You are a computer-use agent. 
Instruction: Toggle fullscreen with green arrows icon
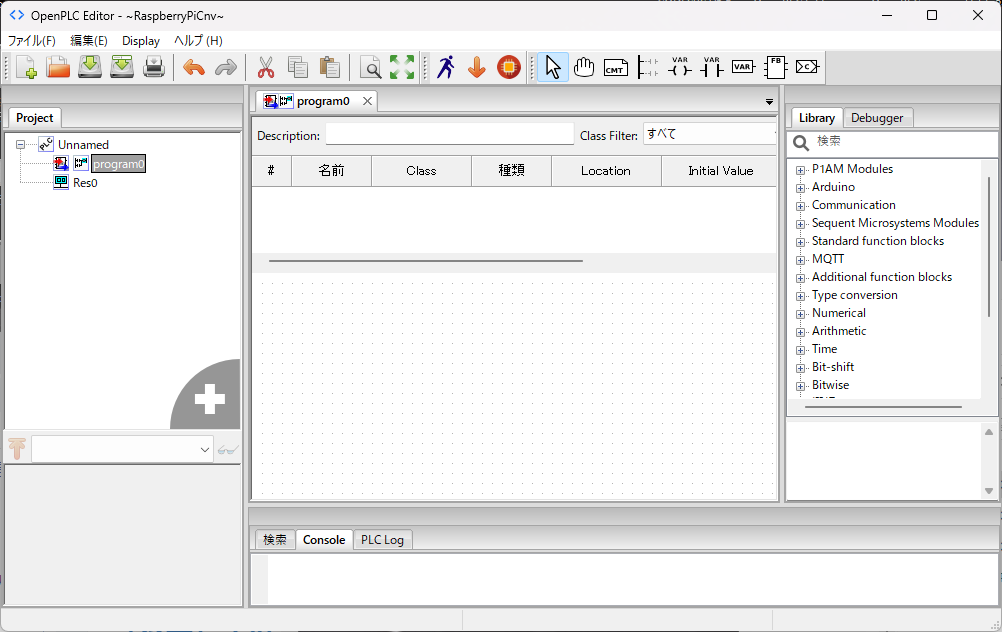402,67
